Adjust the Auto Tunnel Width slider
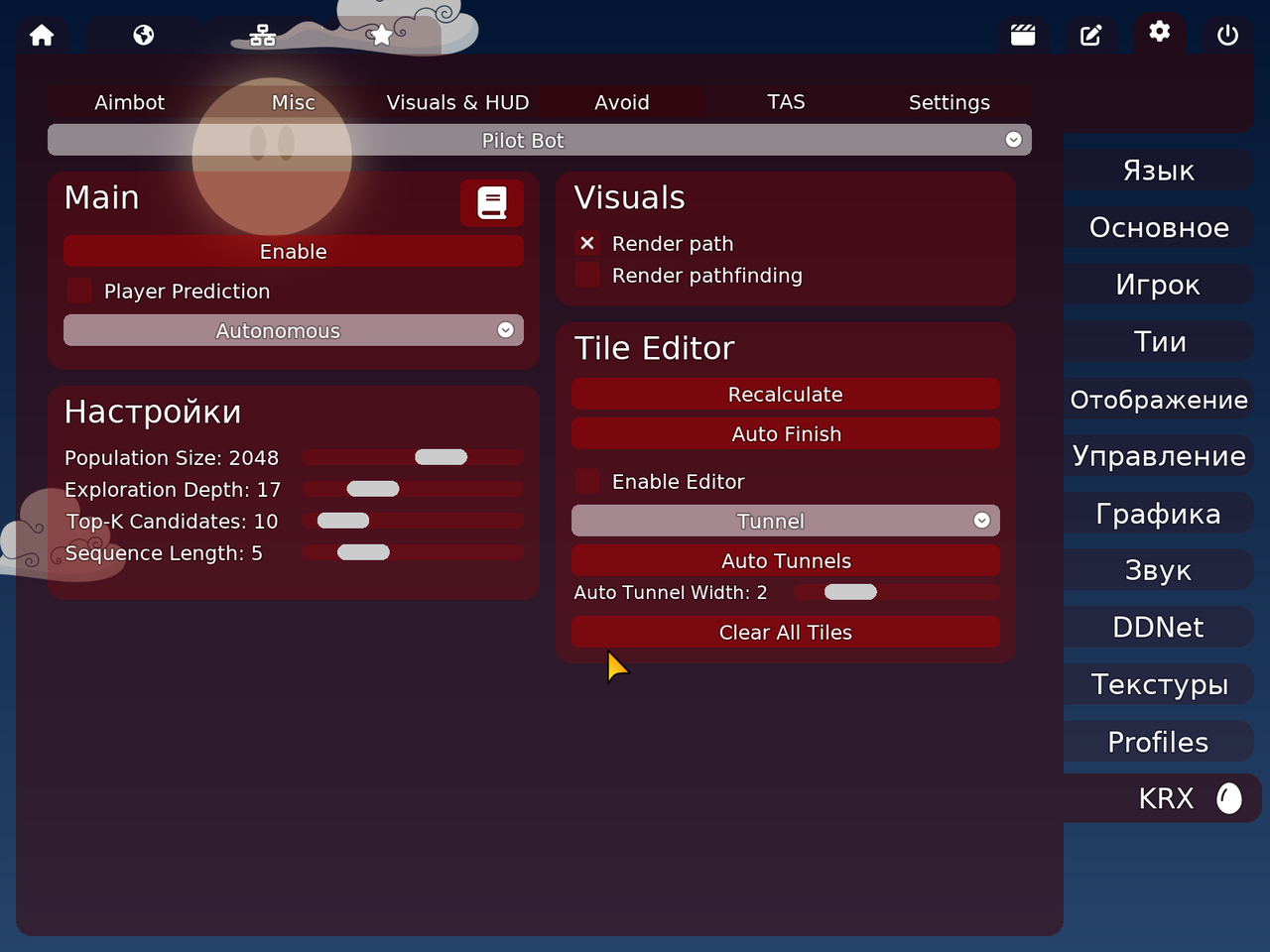Screen dimensions: 1270x952 [x=897, y=592]
